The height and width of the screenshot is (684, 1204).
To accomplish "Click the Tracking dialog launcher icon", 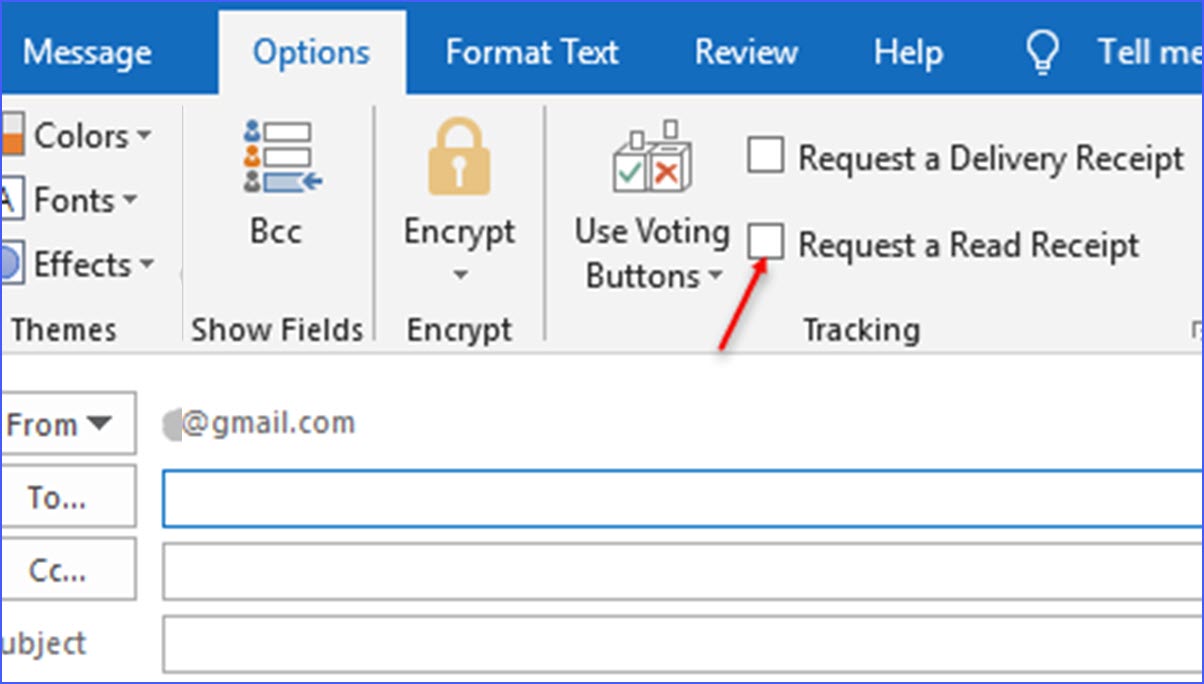I will coord(1198,328).
